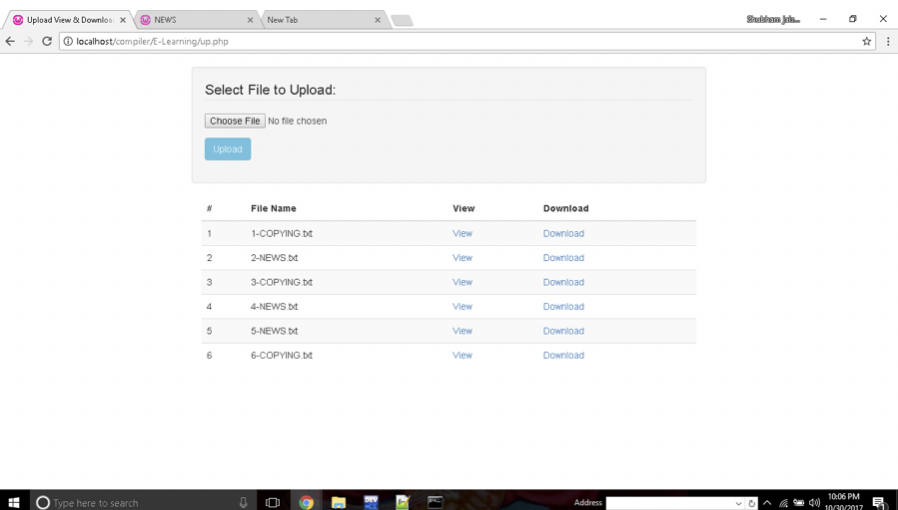Open File Explorer from the taskbar
Image resolution: width=898 pixels, height=510 pixels.
click(338, 502)
